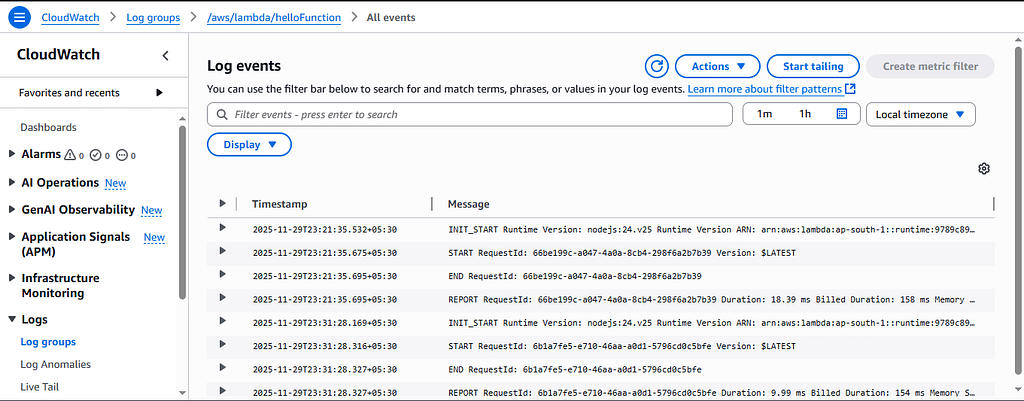Click the Log events heading
Image resolution: width=1024 pixels, height=401 pixels.
[x=244, y=66]
